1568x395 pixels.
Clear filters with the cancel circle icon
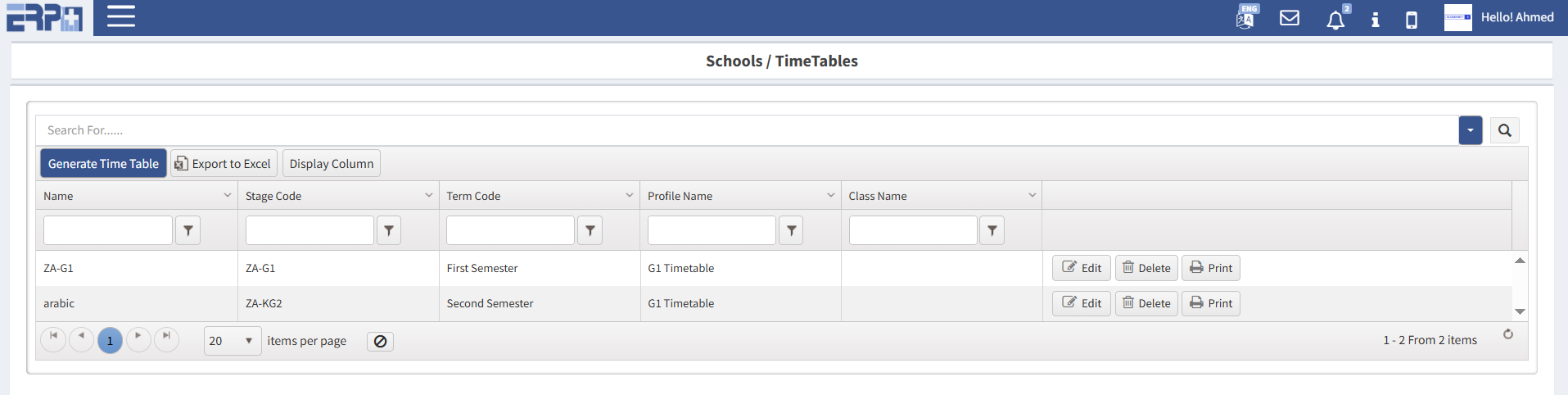point(380,342)
